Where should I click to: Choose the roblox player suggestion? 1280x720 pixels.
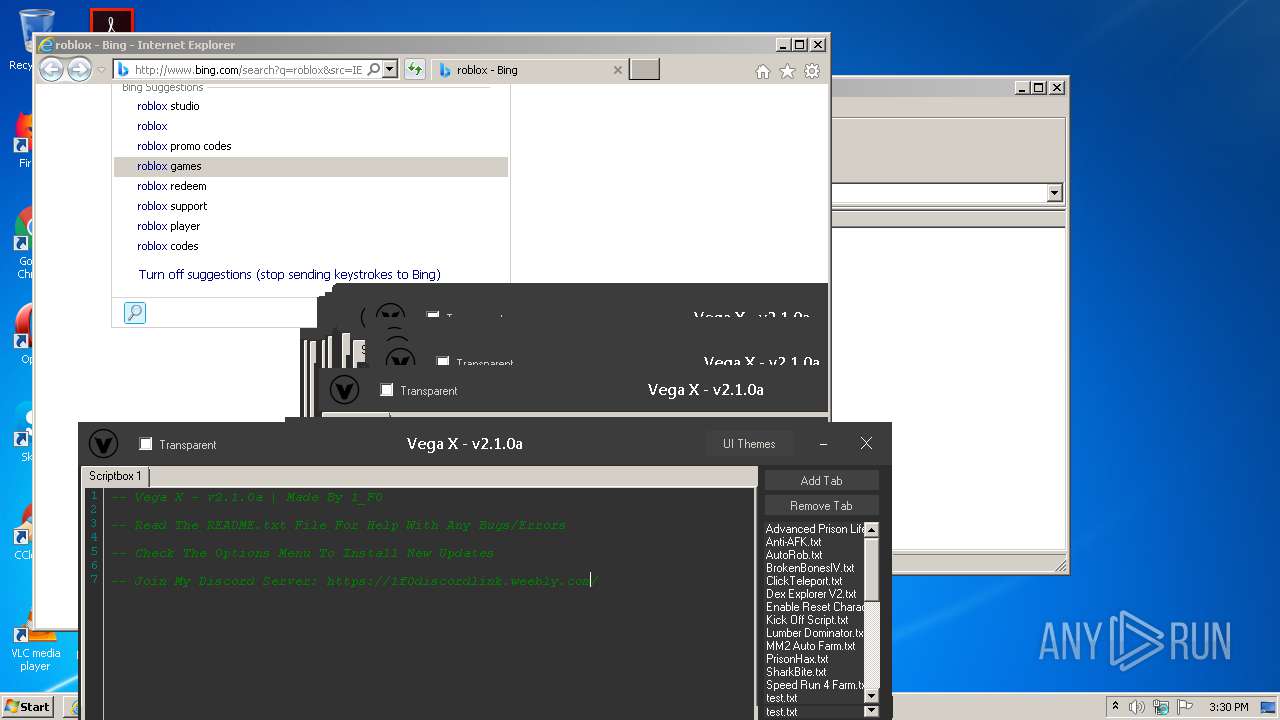pos(311,226)
